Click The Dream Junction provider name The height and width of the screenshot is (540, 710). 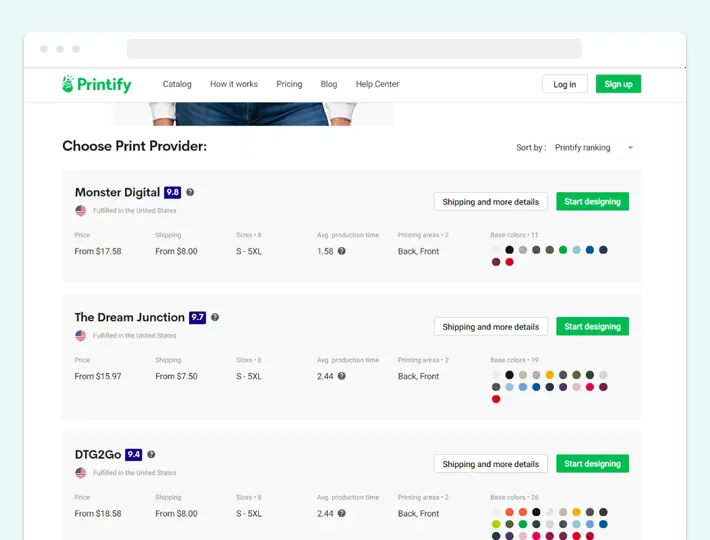pos(130,317)
